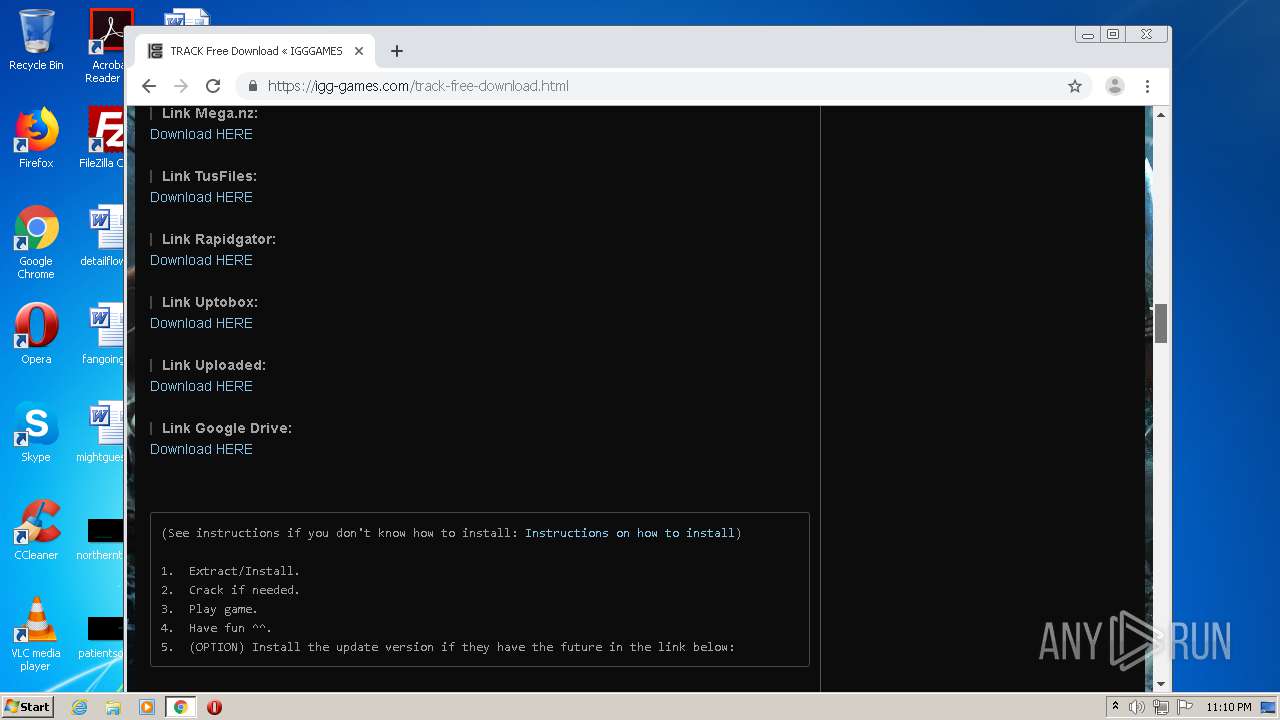Open the Recycle Bin desktop icon
1280x720 pixels.
[x=36, y=40]
